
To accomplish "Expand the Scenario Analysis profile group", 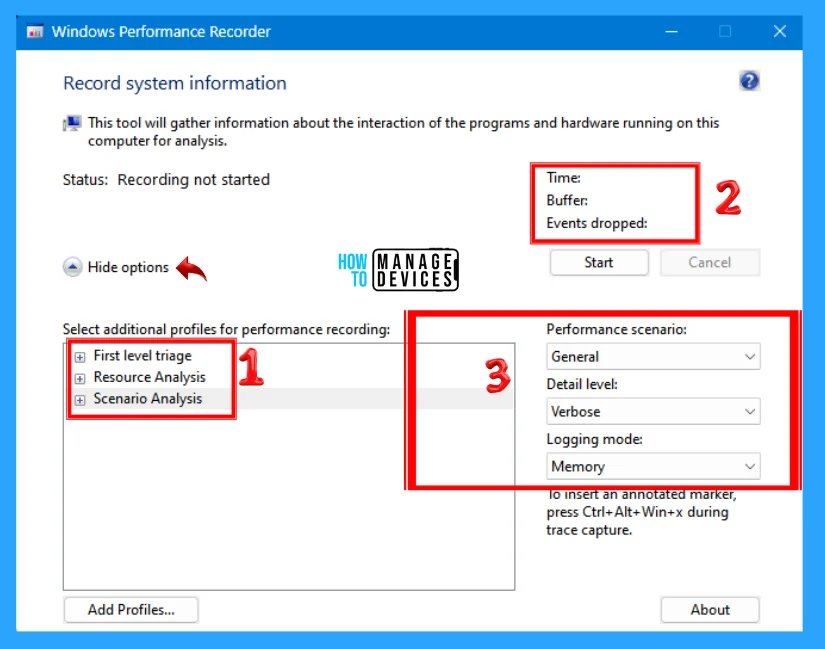I will pyautogui.click(x=79, y=400).
